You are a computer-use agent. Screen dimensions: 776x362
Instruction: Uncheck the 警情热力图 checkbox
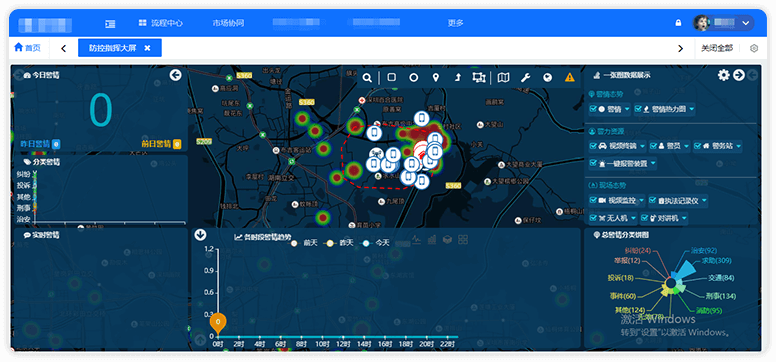(x=638, y=109)
